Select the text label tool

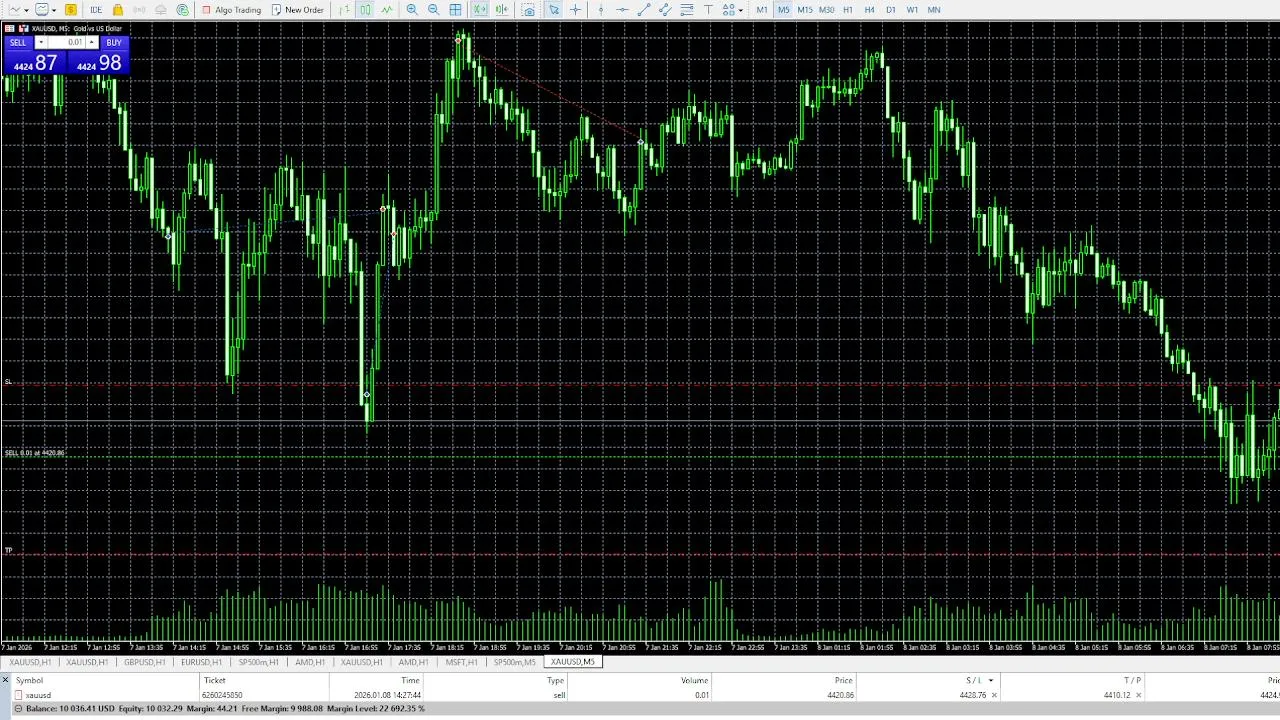click(708, 10)
